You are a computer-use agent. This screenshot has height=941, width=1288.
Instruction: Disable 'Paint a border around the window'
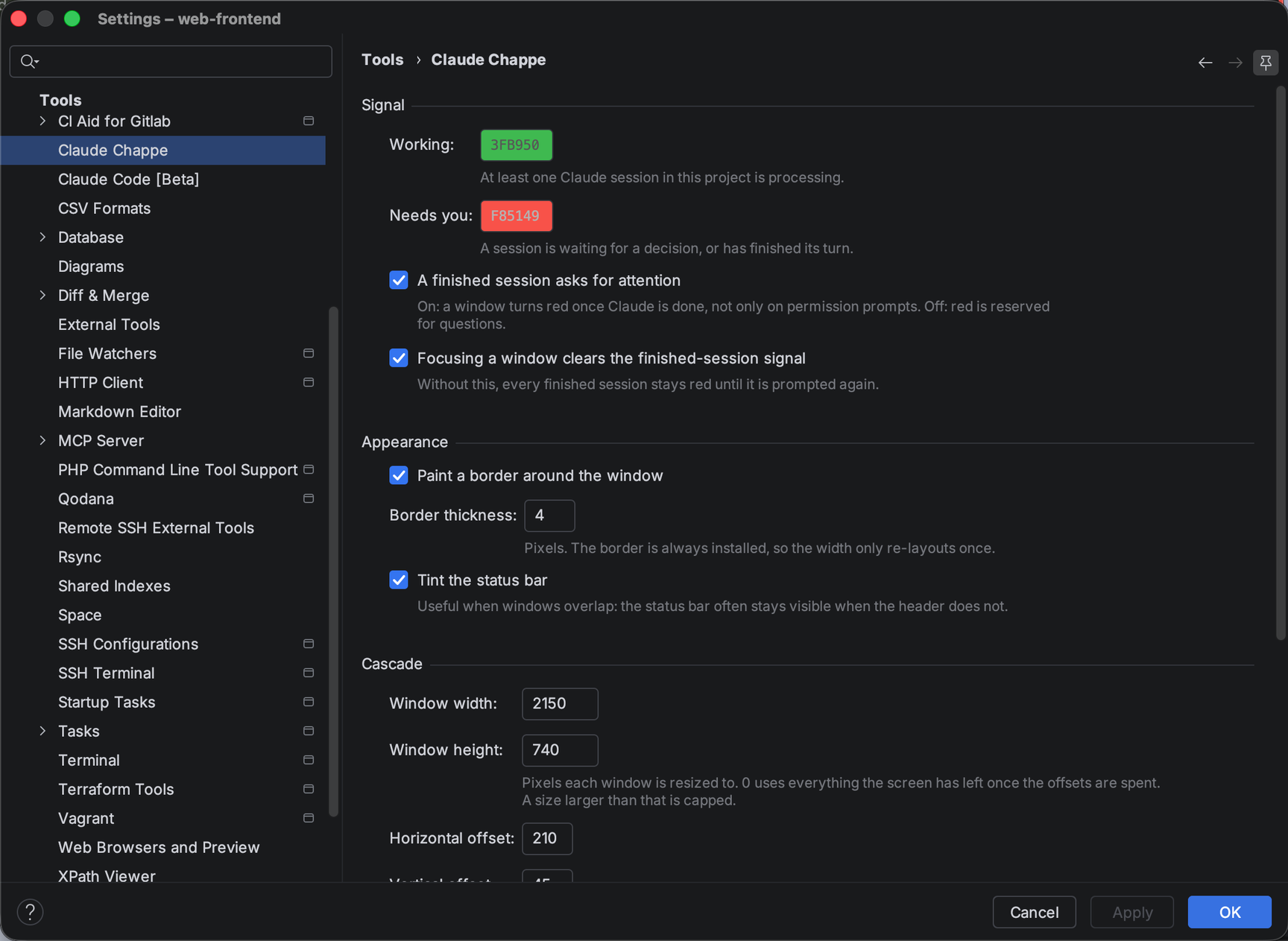[399, 475]
